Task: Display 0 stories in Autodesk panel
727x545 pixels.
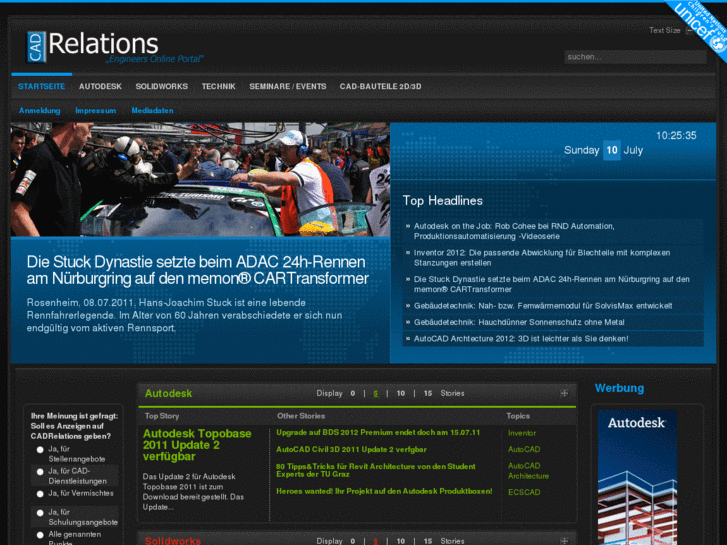Action: click(x=352, y=393)
